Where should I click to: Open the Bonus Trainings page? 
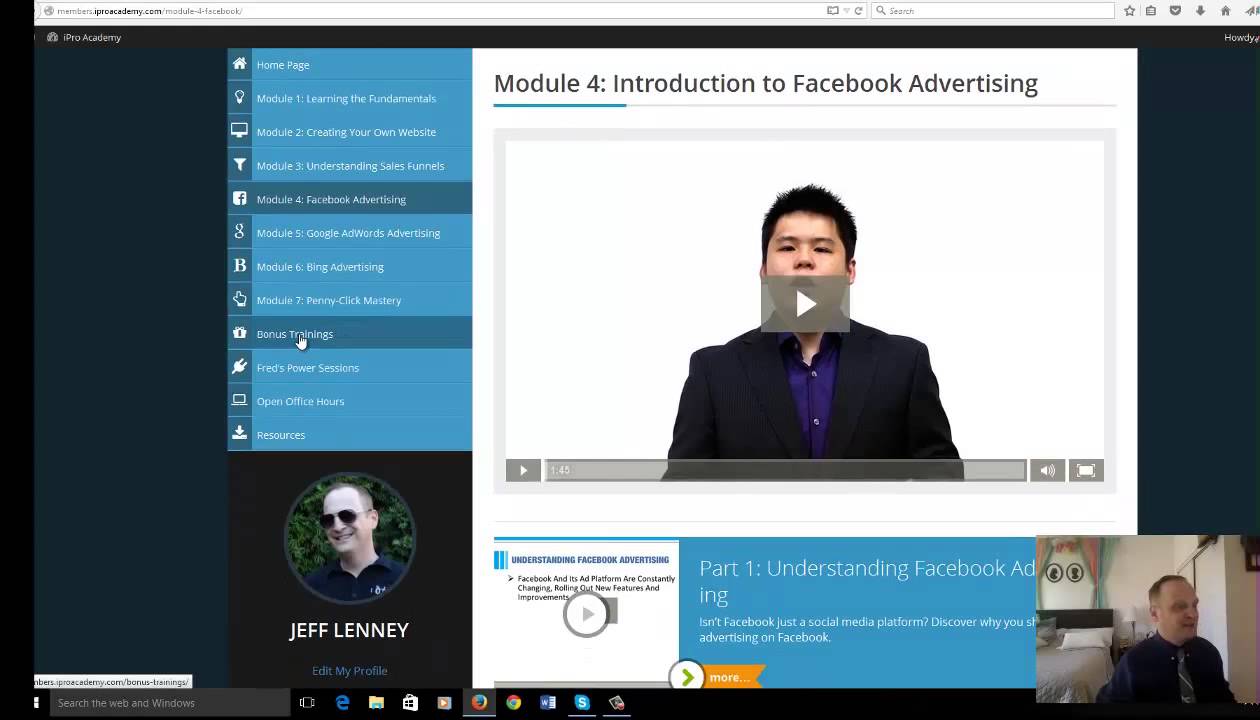point(350,334)
